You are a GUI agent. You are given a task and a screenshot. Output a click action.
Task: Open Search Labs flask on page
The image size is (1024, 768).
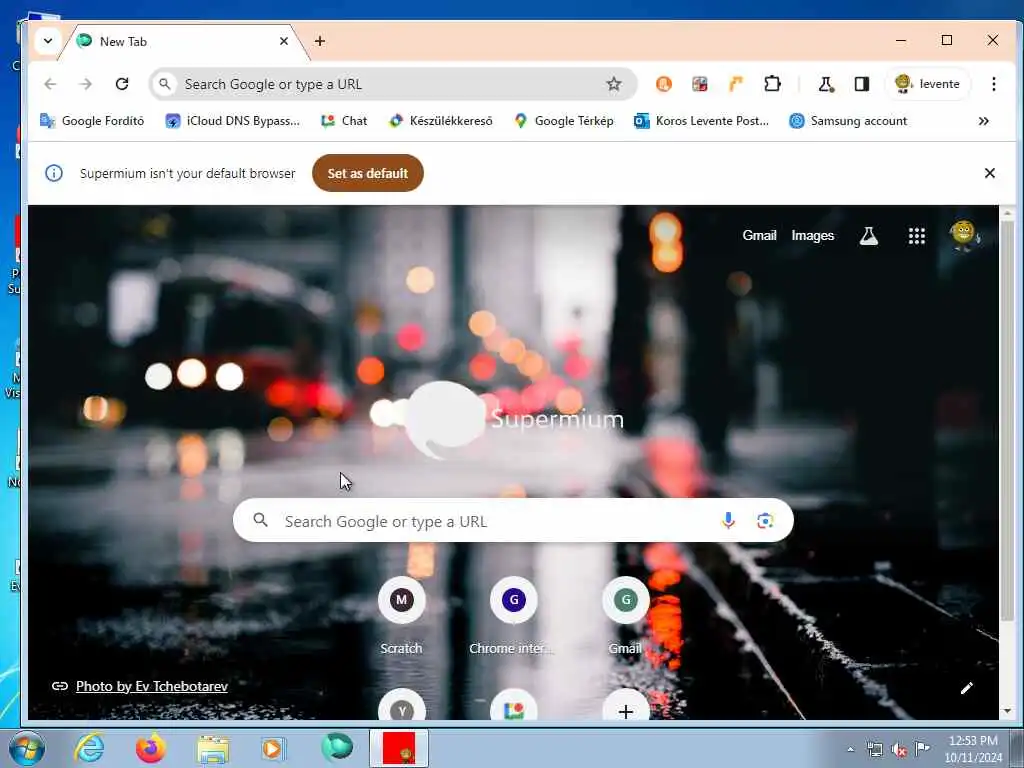869,236
